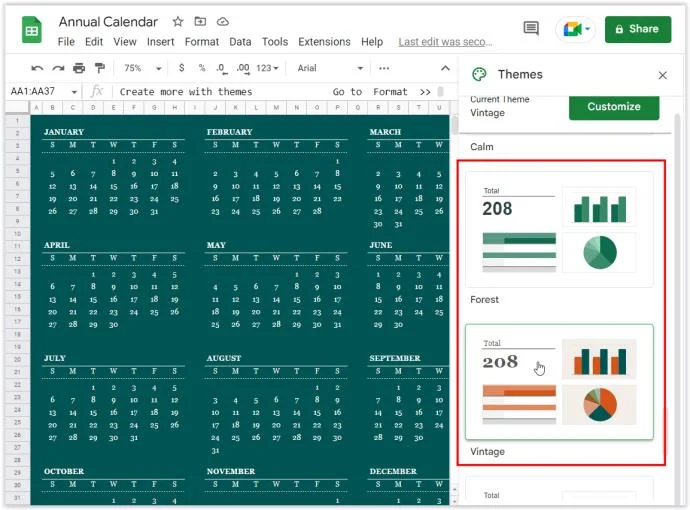Click the Share button

click(638, 29)
